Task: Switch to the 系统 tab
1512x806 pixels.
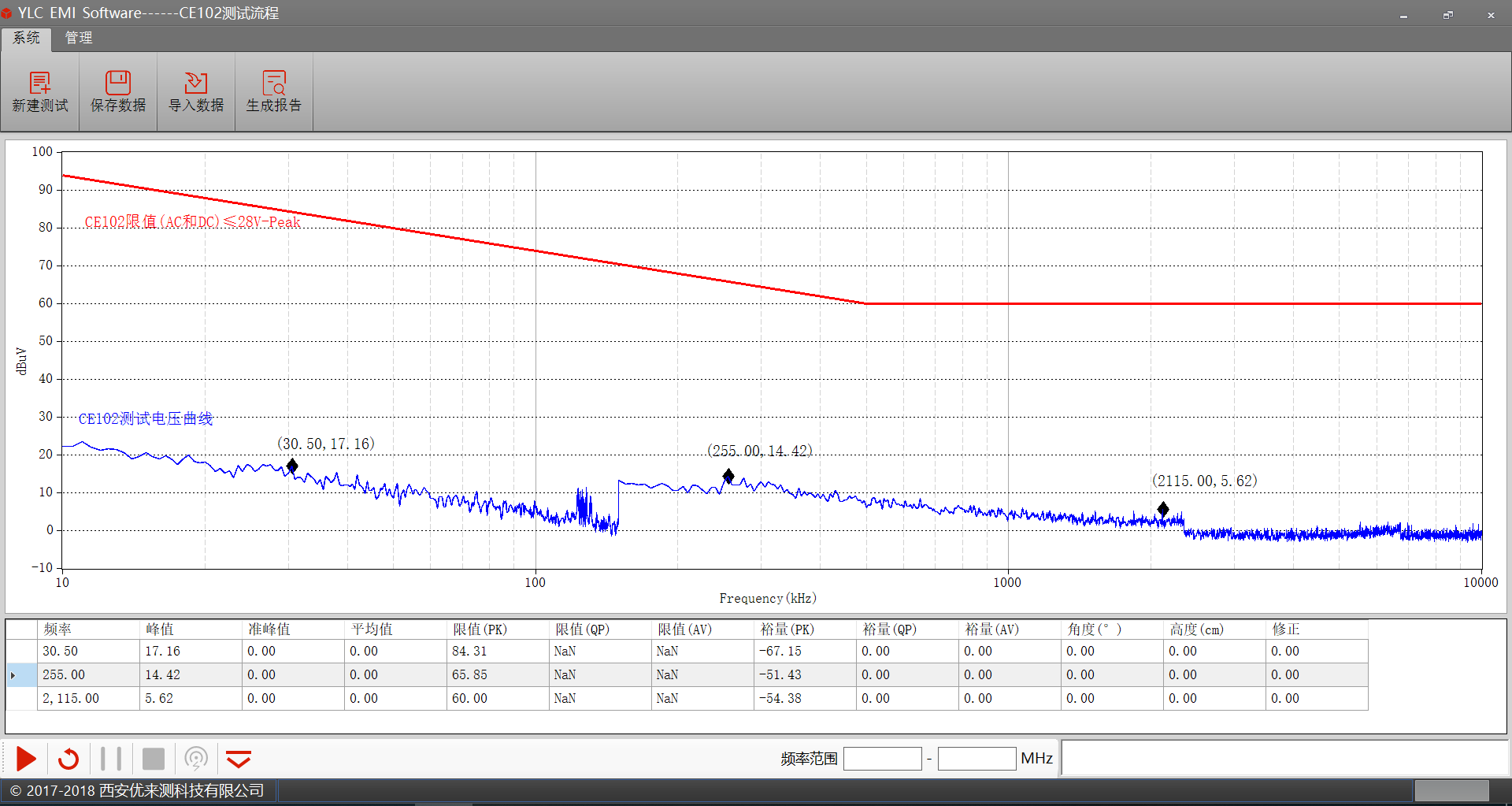Action: pyautogui.click(x=26, y=38)
